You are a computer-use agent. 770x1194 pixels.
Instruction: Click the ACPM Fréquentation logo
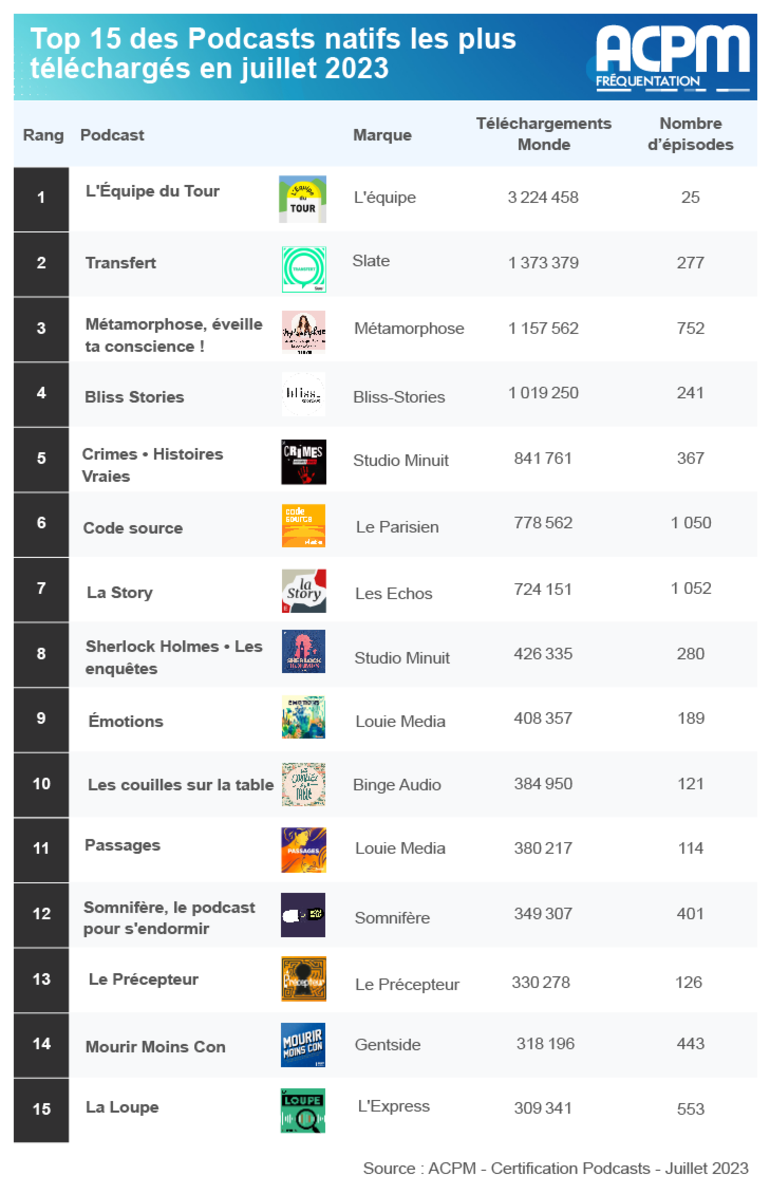pos(672,58)
